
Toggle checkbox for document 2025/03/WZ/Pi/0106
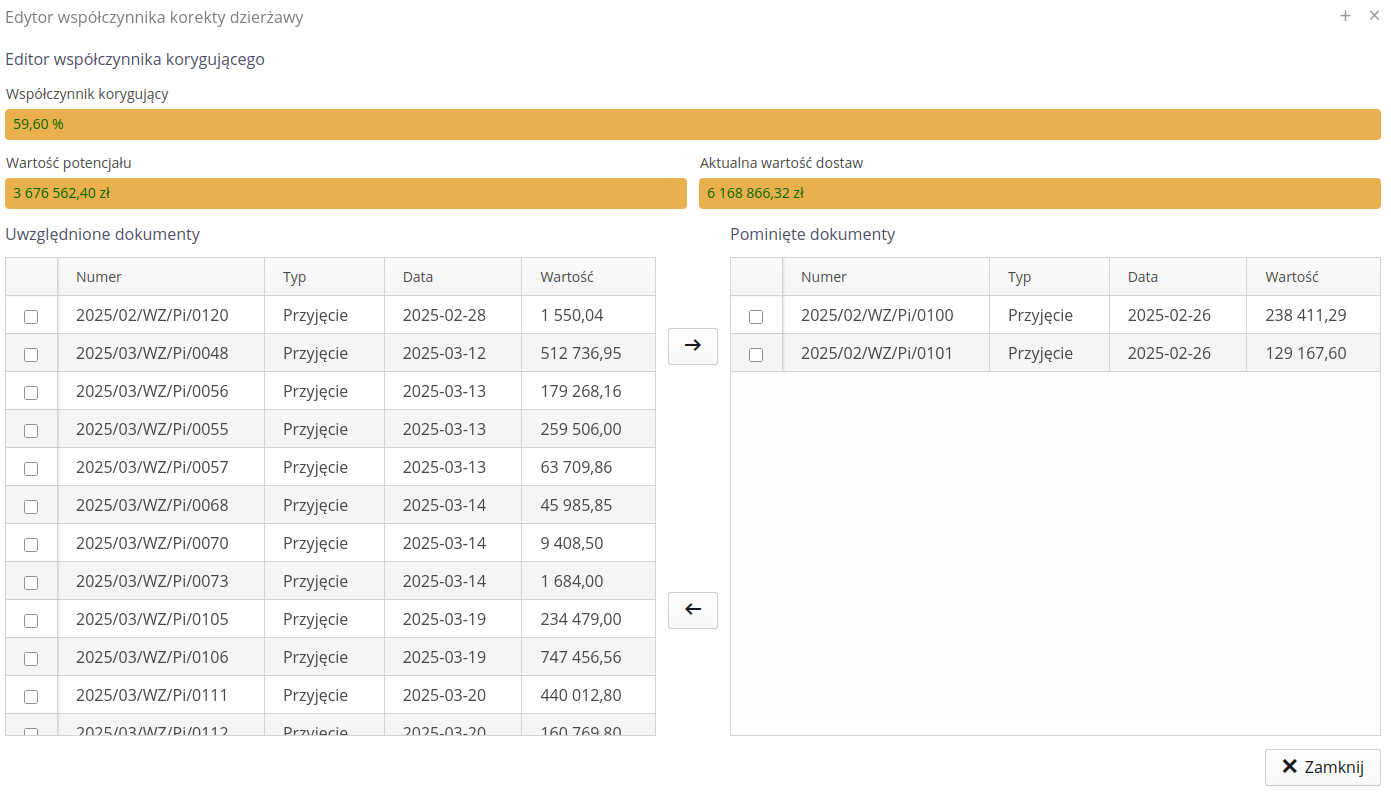coord(31,659)
